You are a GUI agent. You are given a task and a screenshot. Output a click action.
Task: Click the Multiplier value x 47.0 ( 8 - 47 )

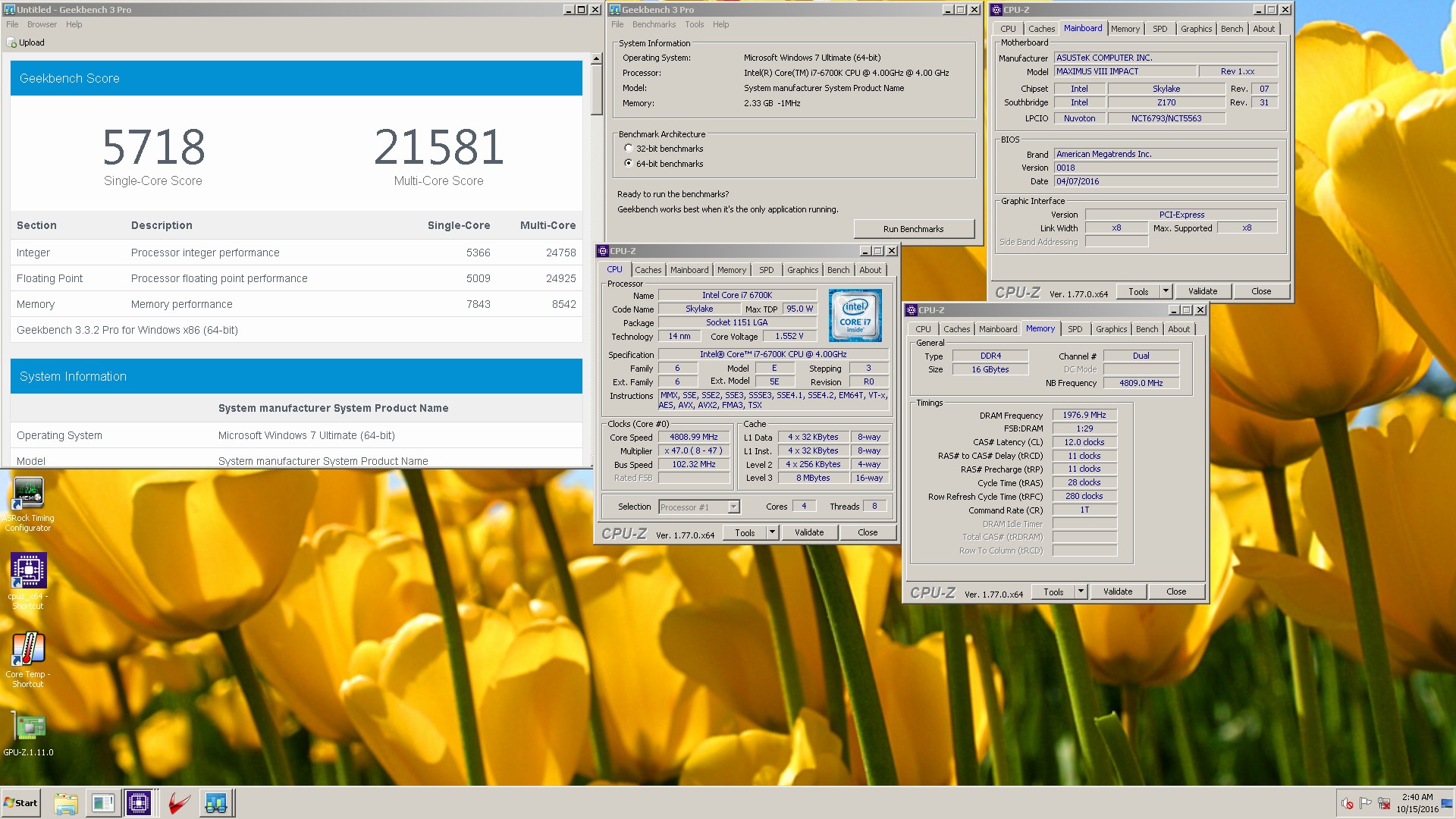point(694,450)
